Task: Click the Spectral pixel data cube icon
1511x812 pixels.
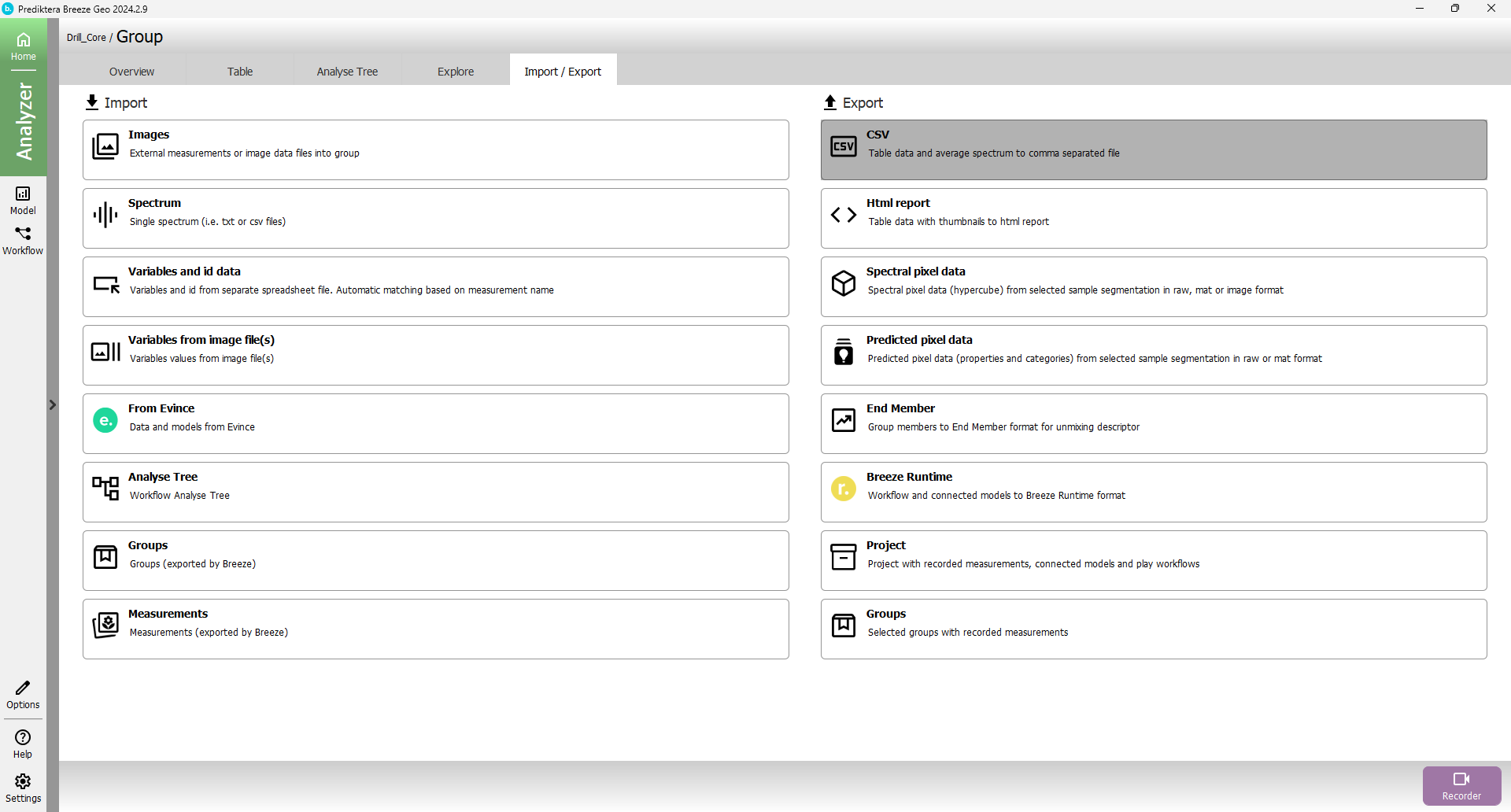Action: (844, 283)
